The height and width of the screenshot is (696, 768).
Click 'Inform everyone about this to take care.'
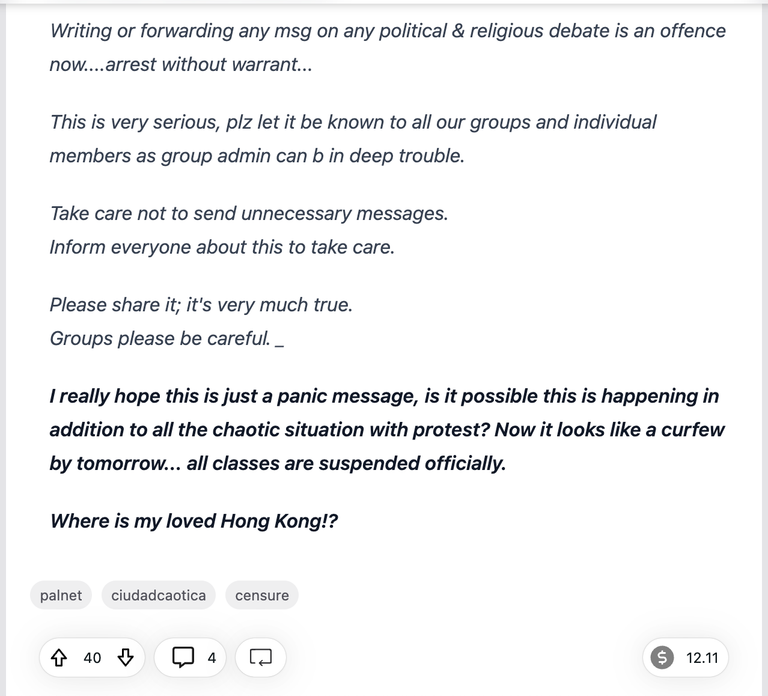point(222,247)
